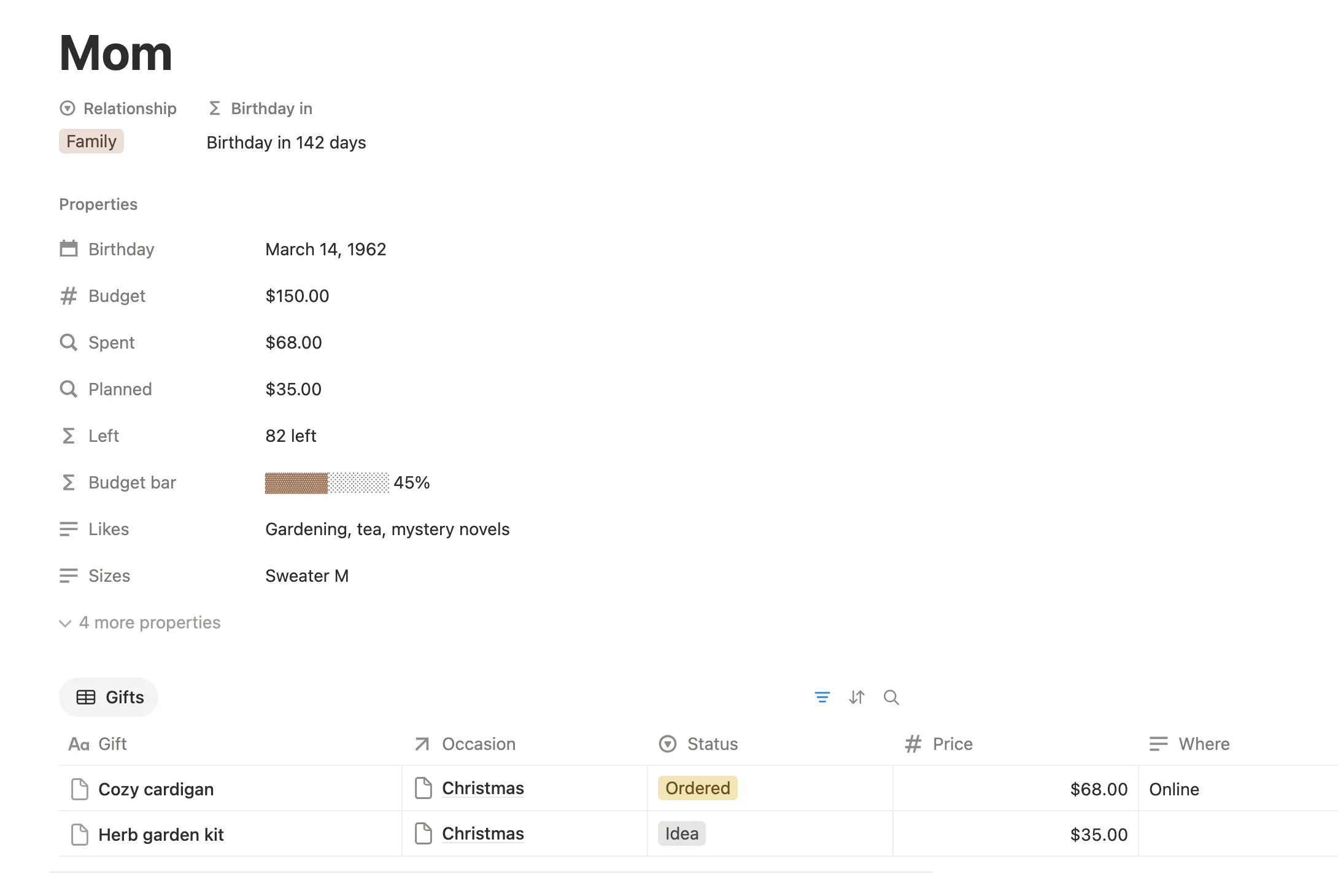The height and width of the screenshot is (896, 1338).
Task: Click the rollup magnifier icon beside Planned
Action: tap(69, 389)
